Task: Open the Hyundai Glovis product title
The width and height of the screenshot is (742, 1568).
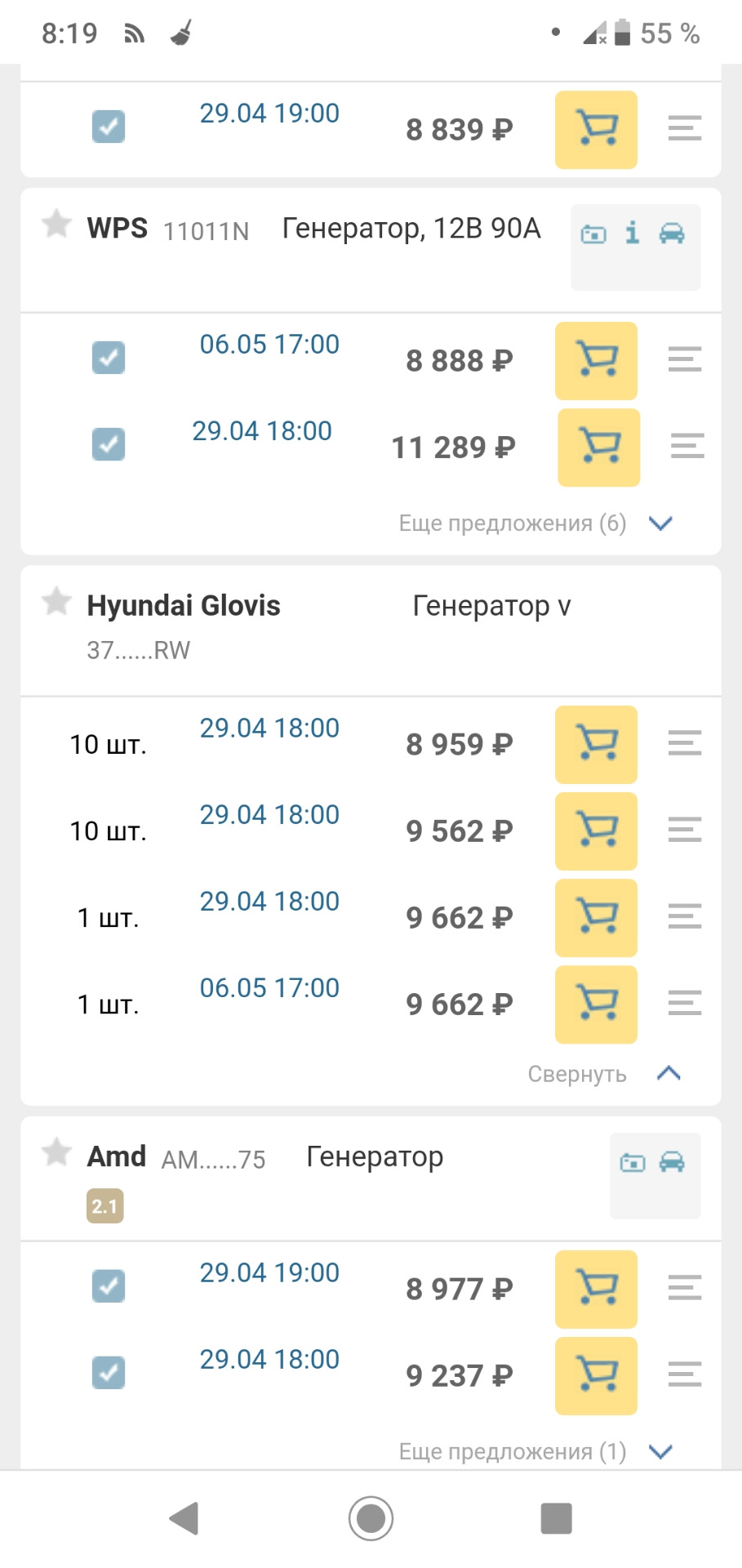Action: (x=184, y=606)
